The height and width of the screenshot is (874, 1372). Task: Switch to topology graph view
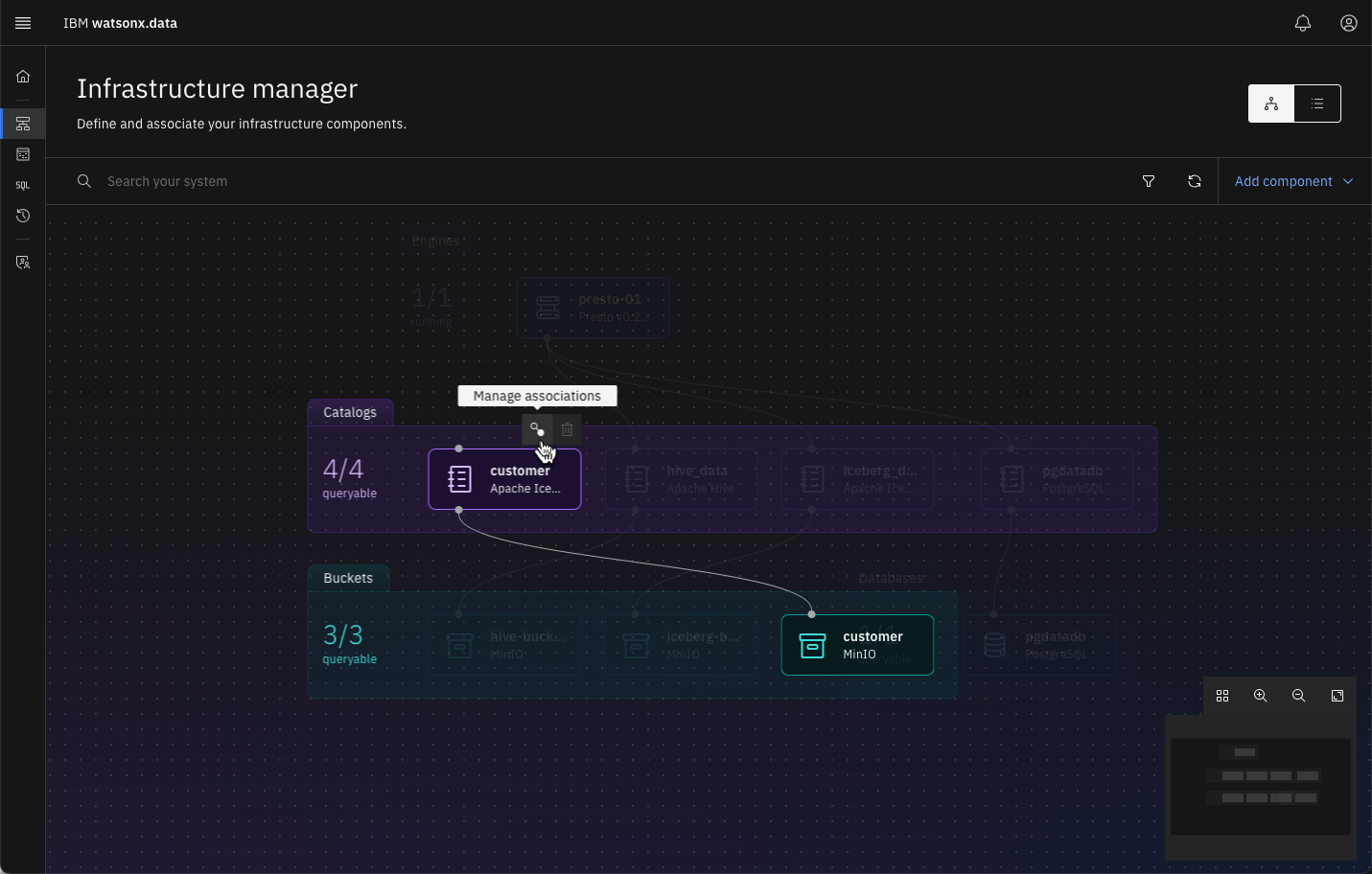(x=1271, y=103)
